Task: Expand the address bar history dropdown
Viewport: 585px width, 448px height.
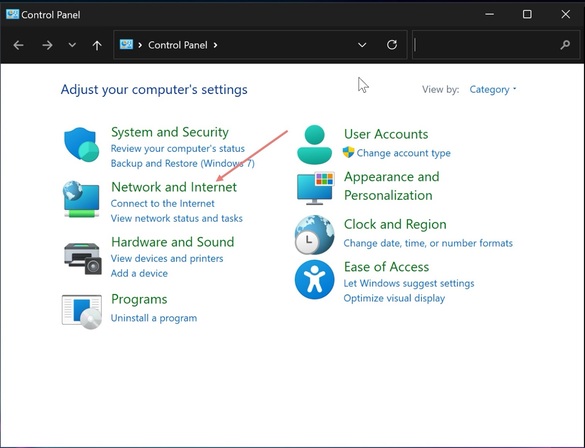Action: click(x=362, y=45)
